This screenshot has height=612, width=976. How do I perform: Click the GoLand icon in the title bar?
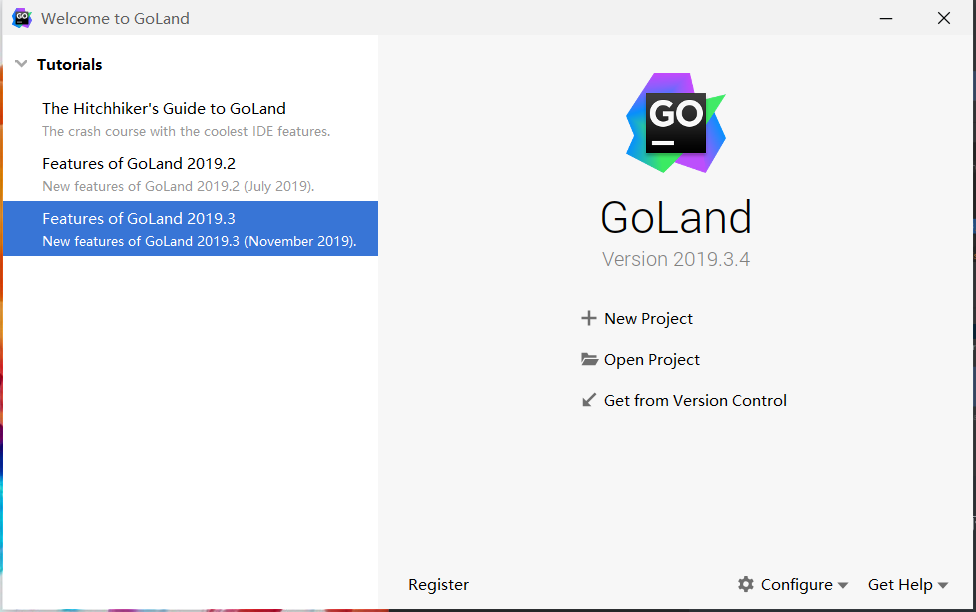[x=22, y=18]
